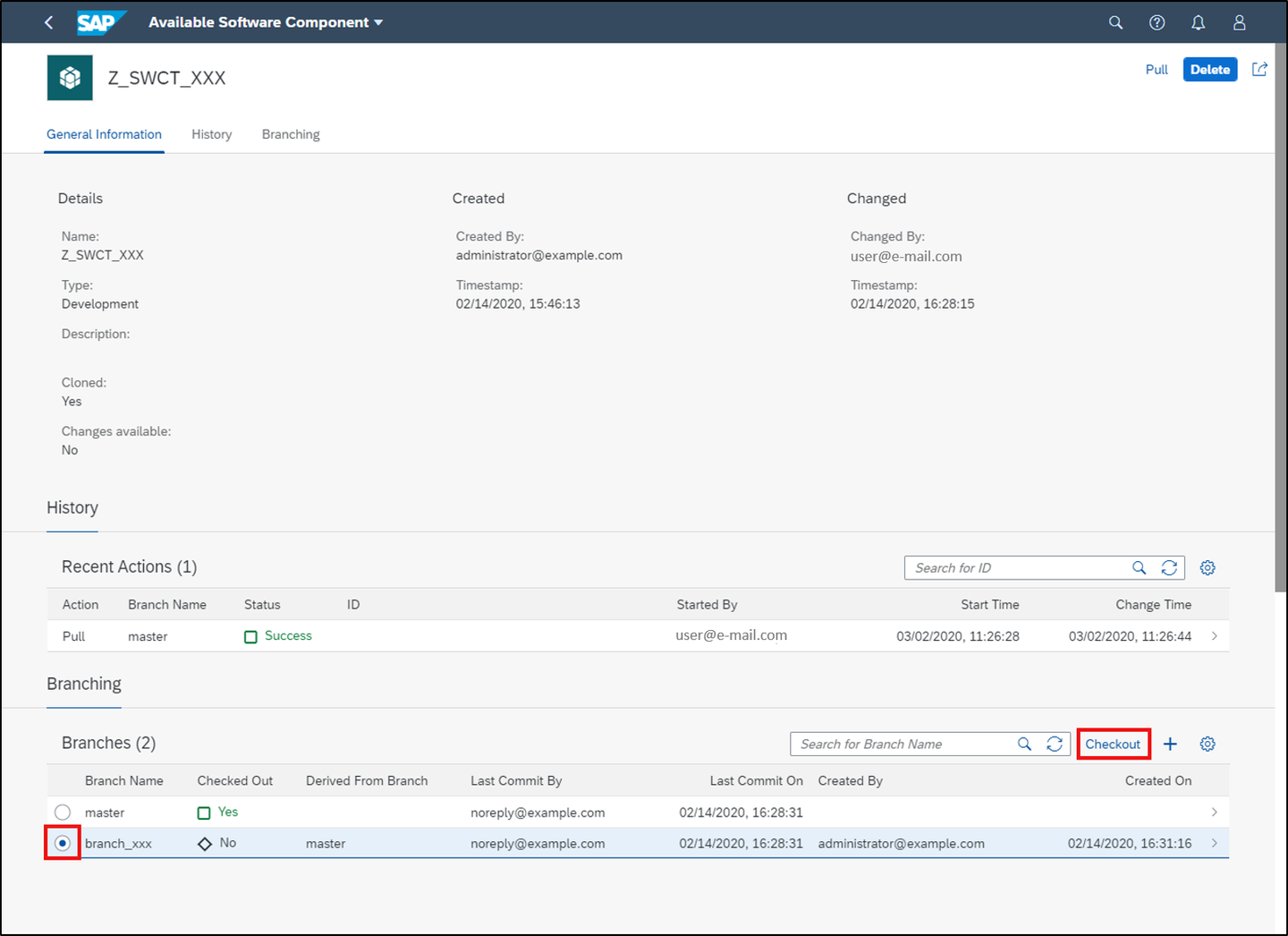Click administrator@example.com in branch_xxx row
Screen dimensions: 1288x936
point(901,843)
